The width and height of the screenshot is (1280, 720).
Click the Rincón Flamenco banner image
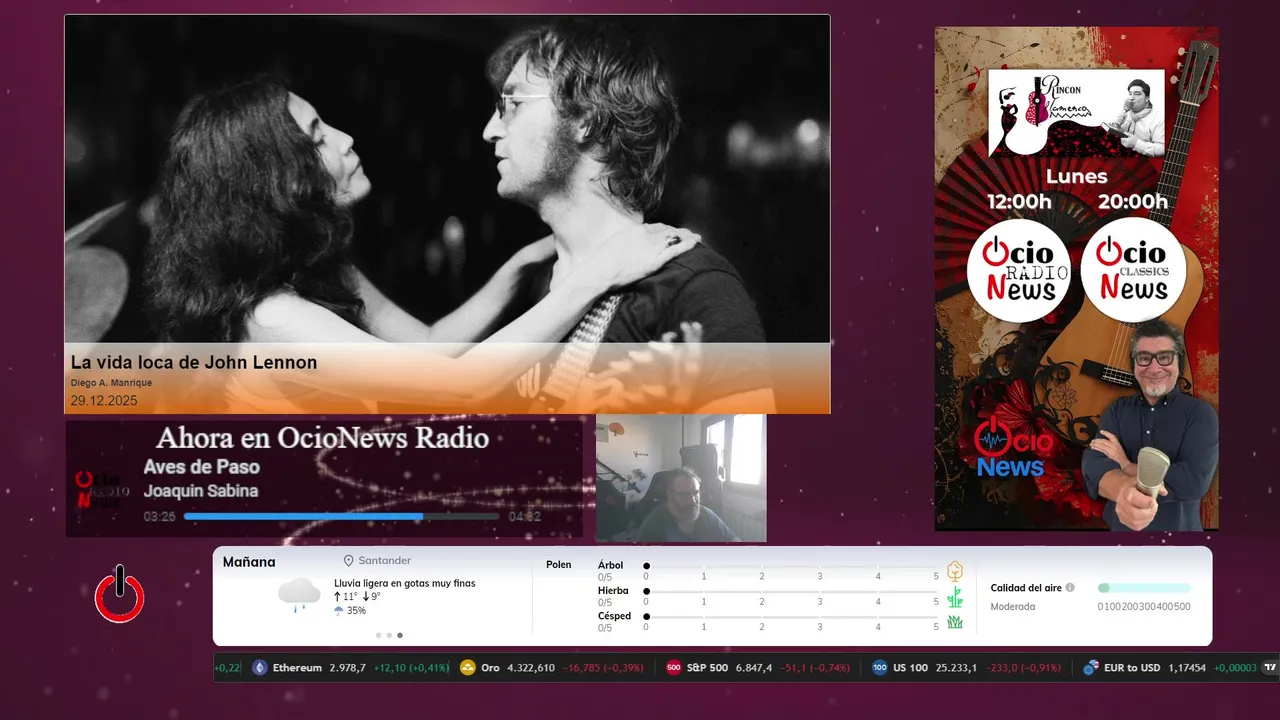click(x=1077, y=113)
